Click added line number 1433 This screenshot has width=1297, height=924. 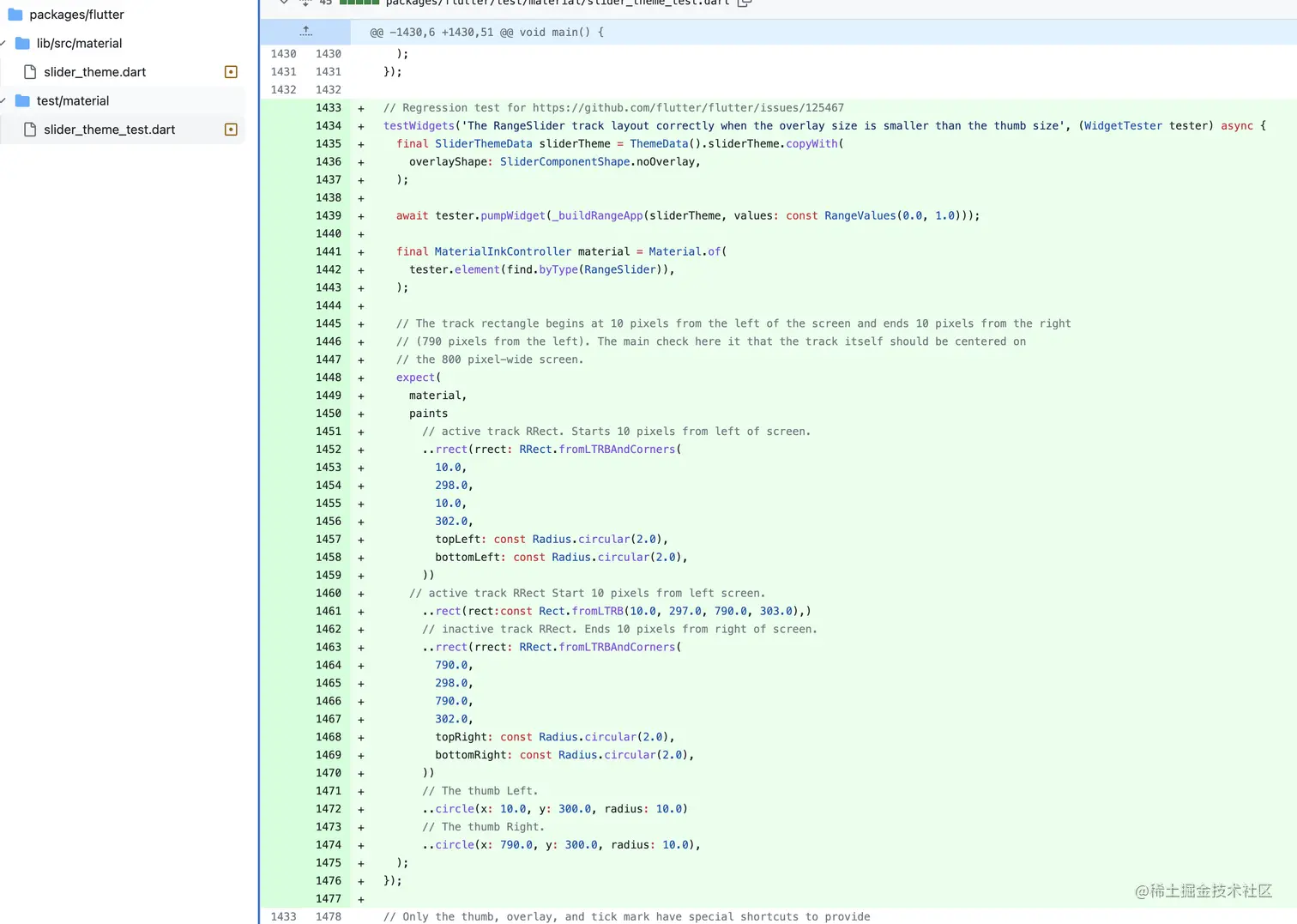coord(329,108)
